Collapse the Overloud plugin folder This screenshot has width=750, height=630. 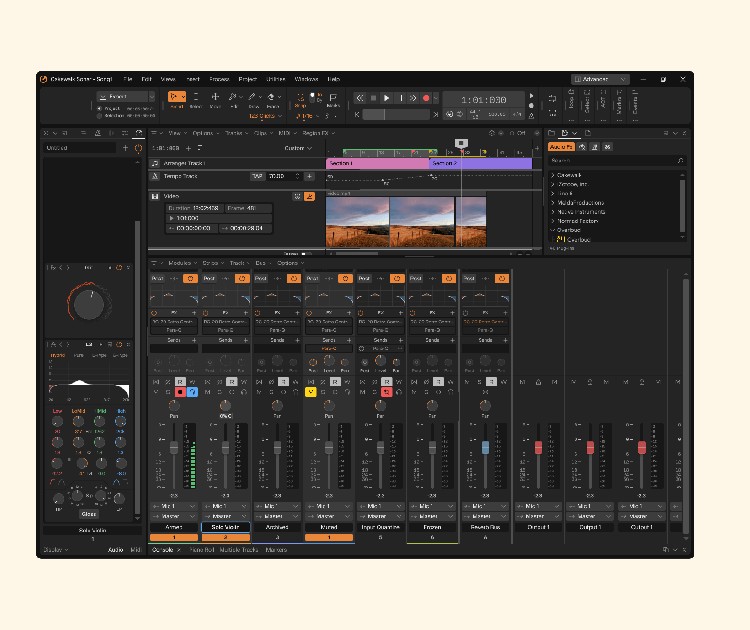pyautogui.click(x=553, y=230)
